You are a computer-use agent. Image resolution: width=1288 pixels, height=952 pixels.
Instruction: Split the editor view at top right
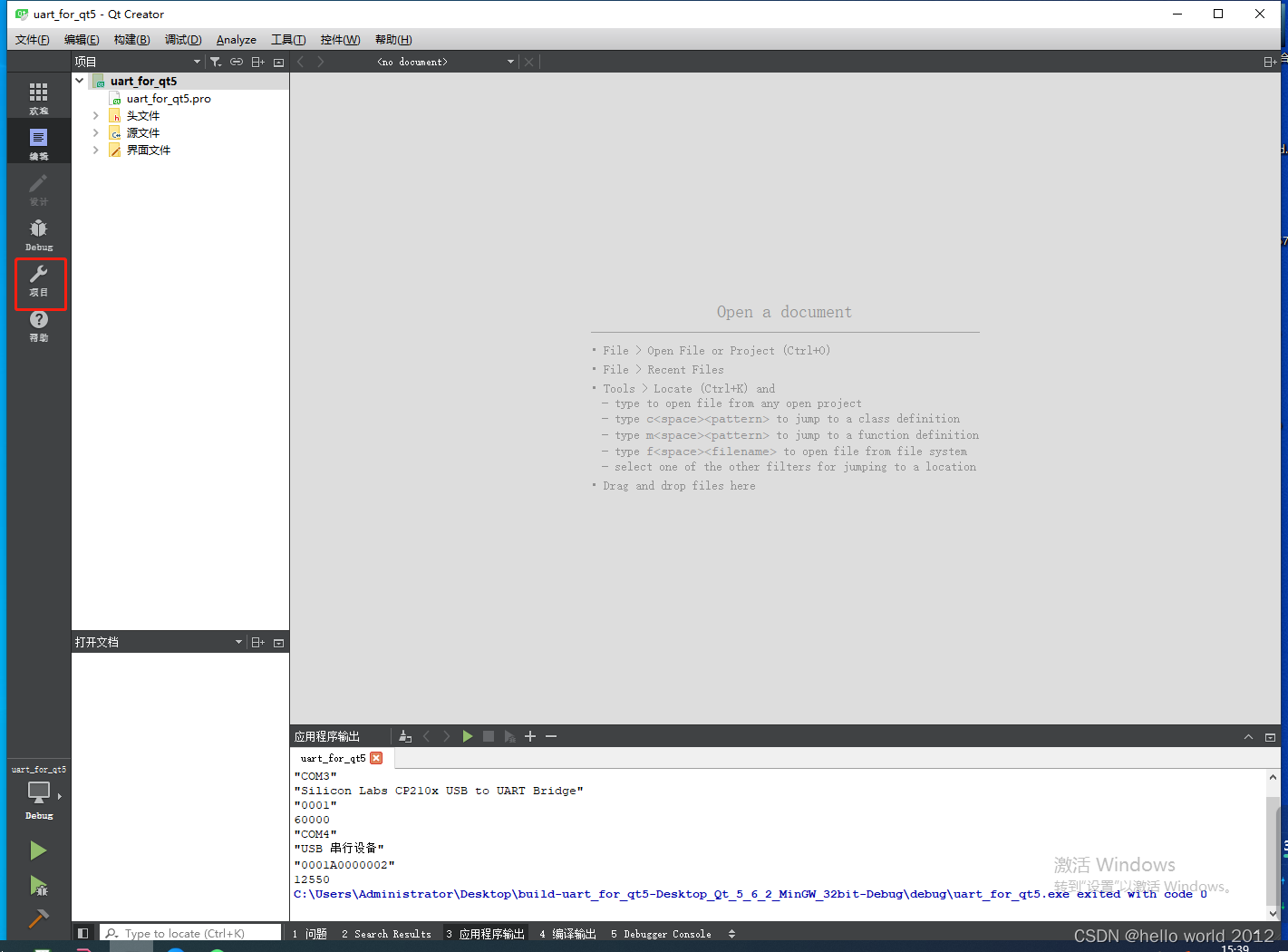[x=1270, y=62]
